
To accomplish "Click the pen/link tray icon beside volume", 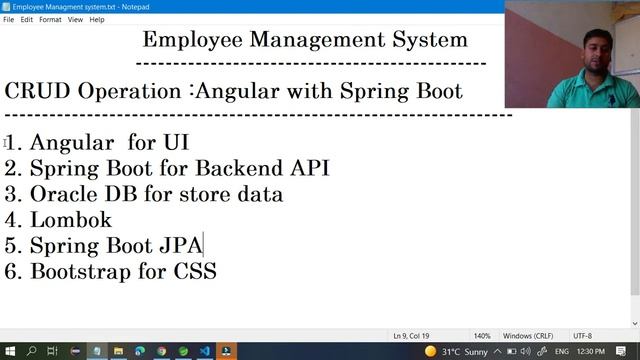I will tap(542, 351).
